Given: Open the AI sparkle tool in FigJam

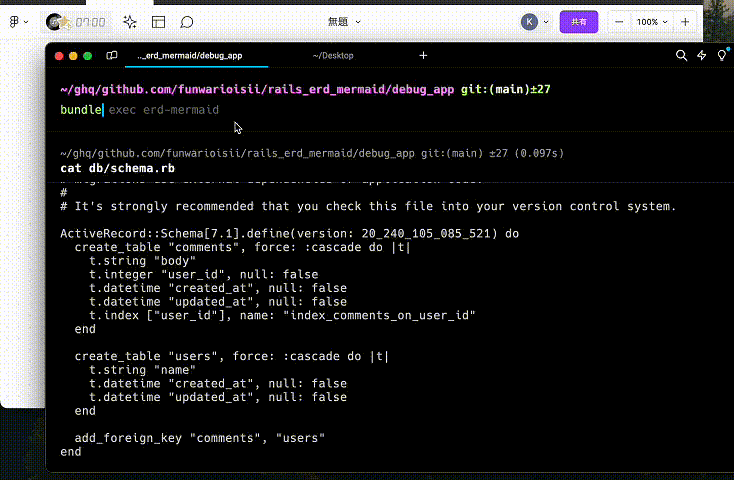Looking at the screenshot, I should tap(130, 22).
